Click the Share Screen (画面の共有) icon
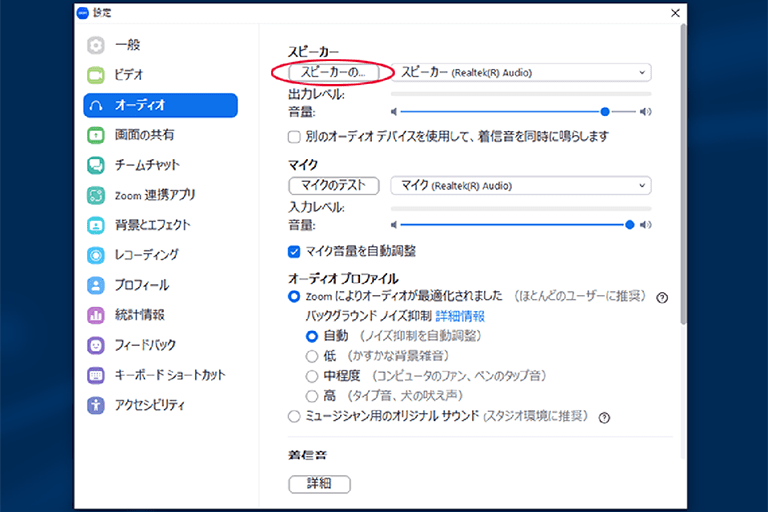Image resolution: width=768 pixels, height=512 pixels. [x=96, y=135]
